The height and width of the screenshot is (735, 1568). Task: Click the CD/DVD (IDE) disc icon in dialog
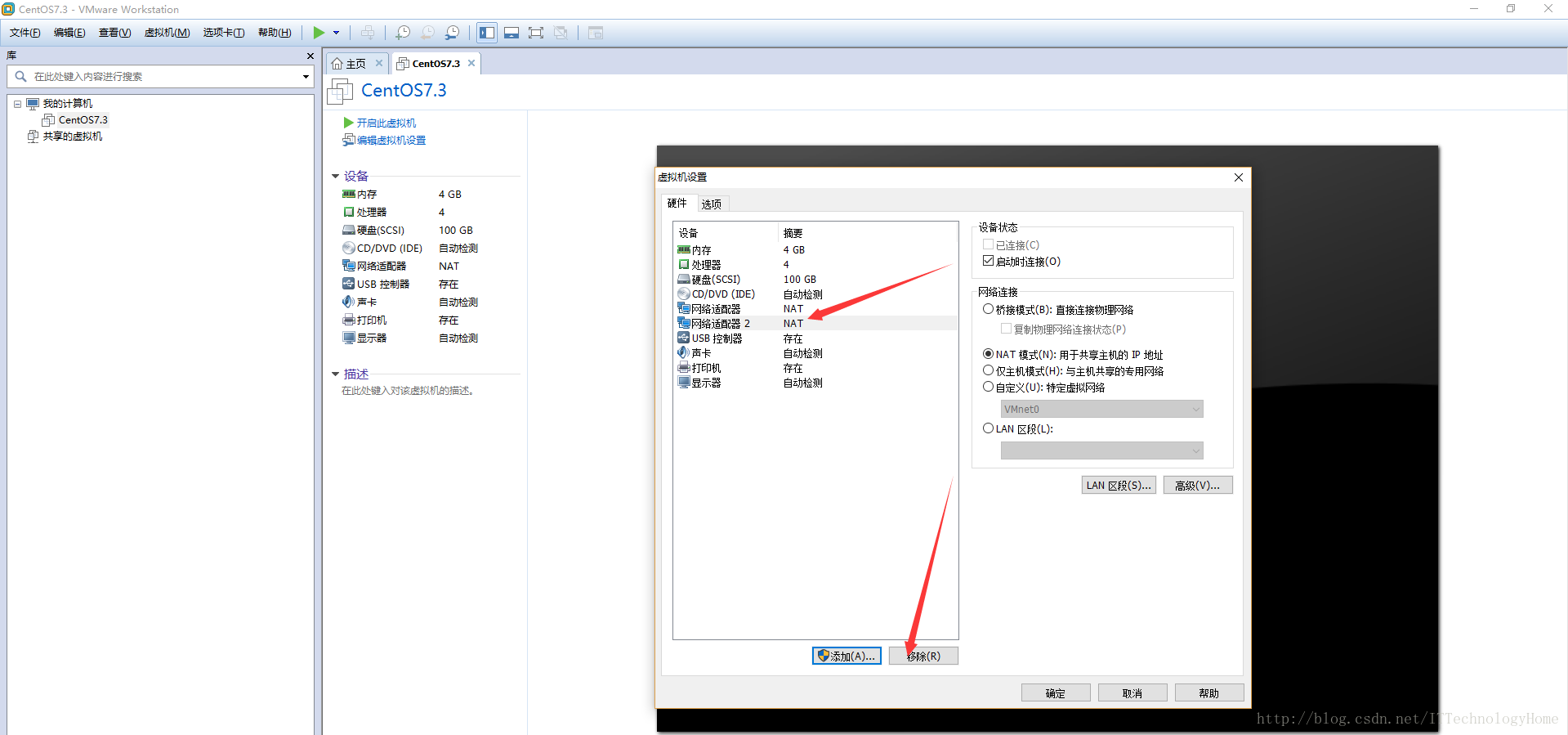[684, 294]
